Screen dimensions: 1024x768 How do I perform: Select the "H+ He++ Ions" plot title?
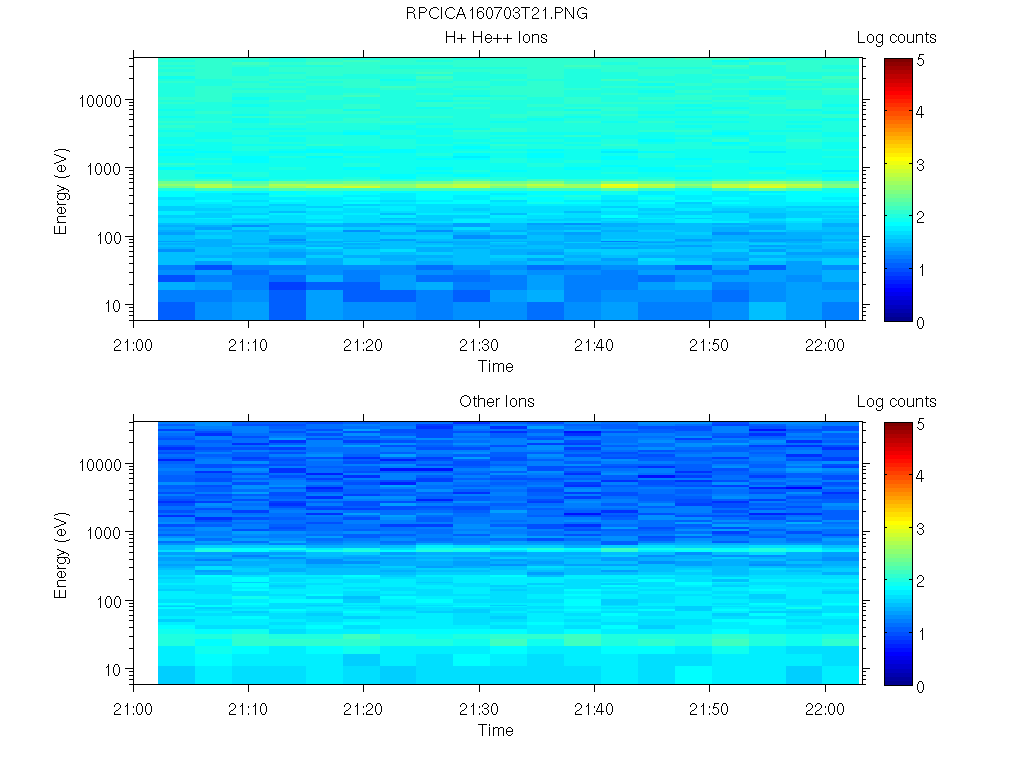(x=496, y=38)
